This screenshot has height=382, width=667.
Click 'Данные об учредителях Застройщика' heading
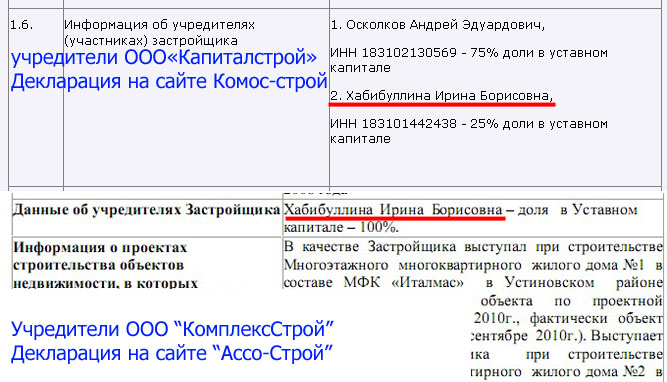pos(146,210)
